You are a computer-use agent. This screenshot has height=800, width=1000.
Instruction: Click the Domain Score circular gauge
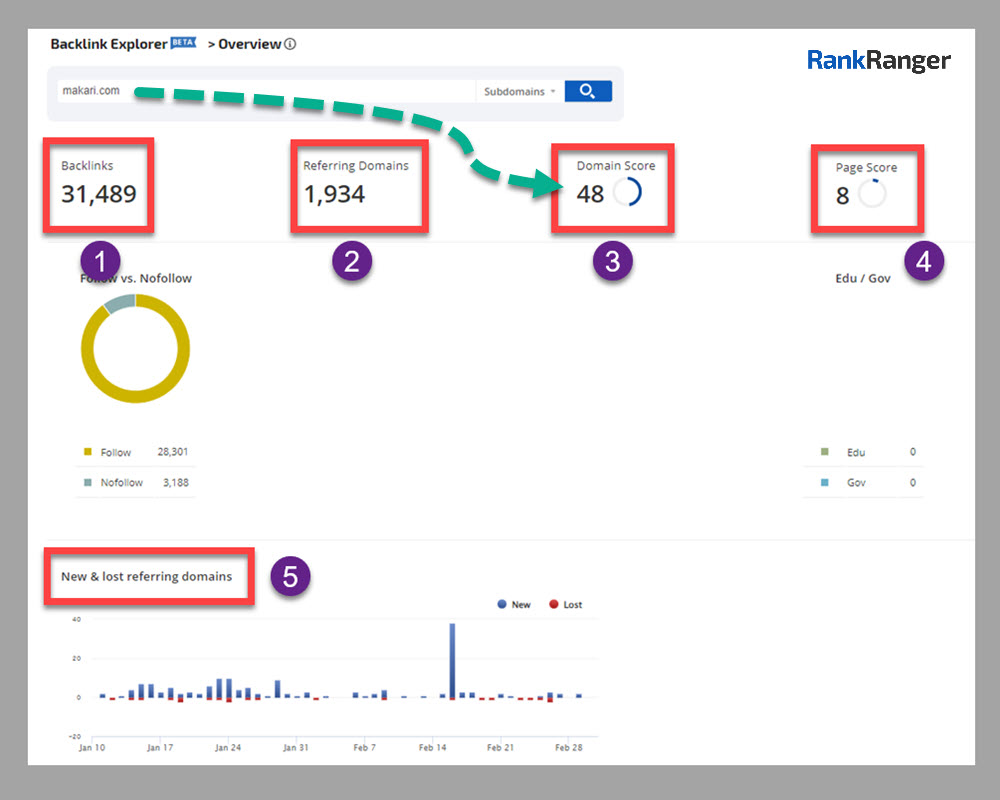(627, 193)
